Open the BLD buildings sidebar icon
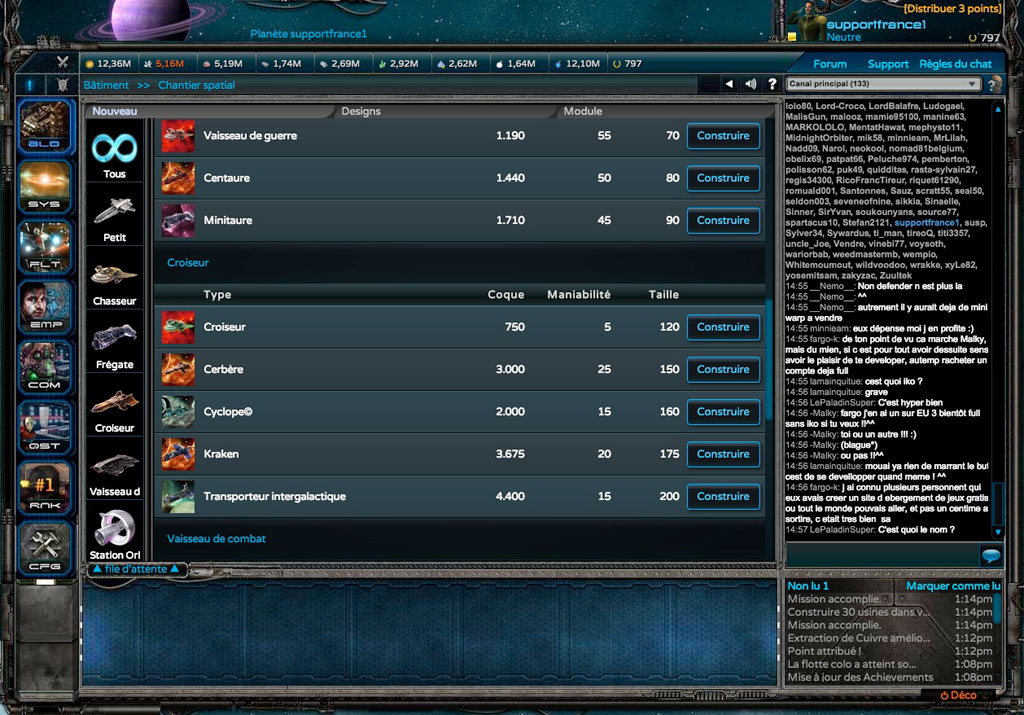Image resolution: width=1024 pixels, height=715 pixels. (x=44, y=127)
